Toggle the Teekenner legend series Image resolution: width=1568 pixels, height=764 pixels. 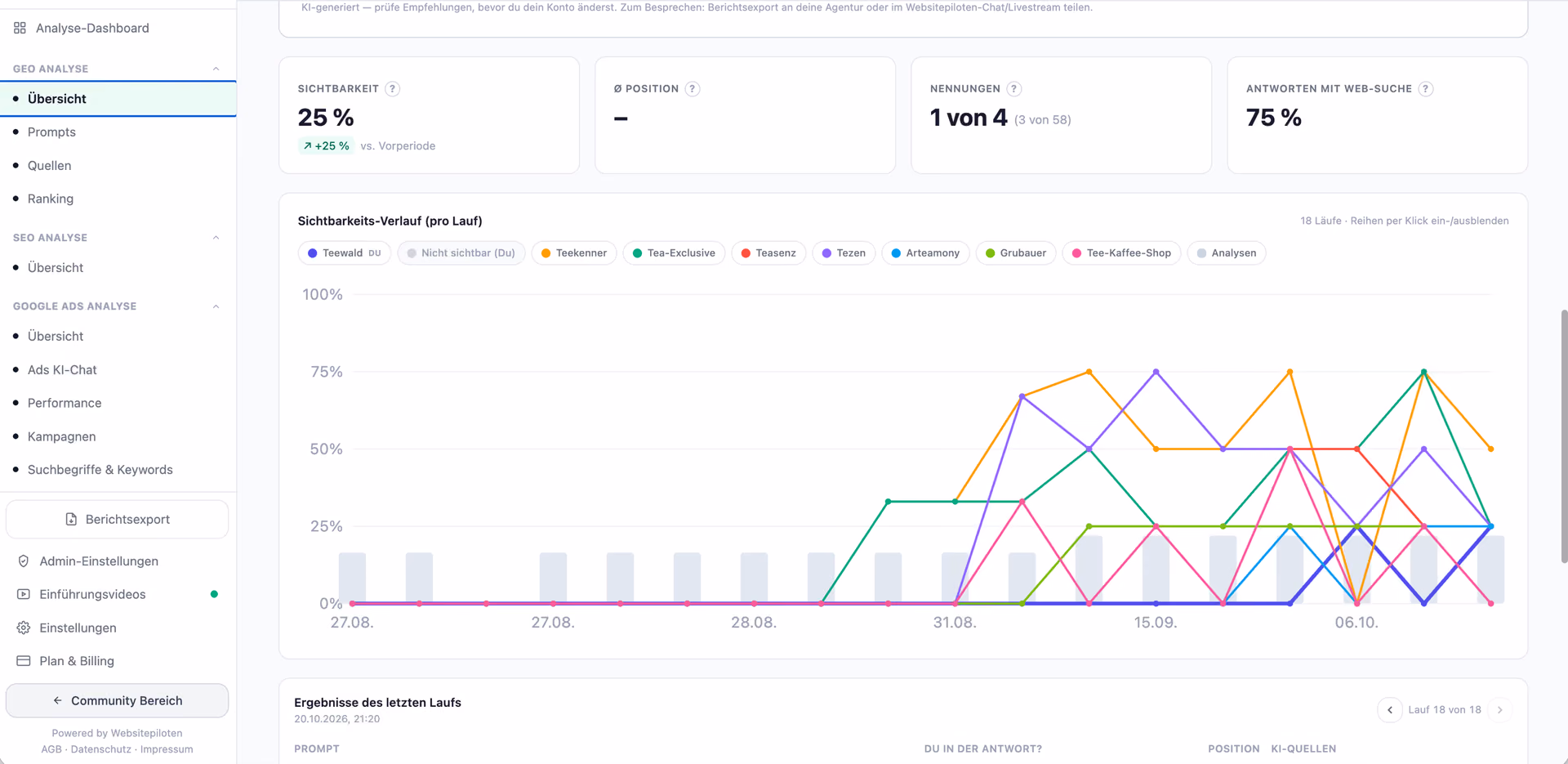tap(574, 253)
